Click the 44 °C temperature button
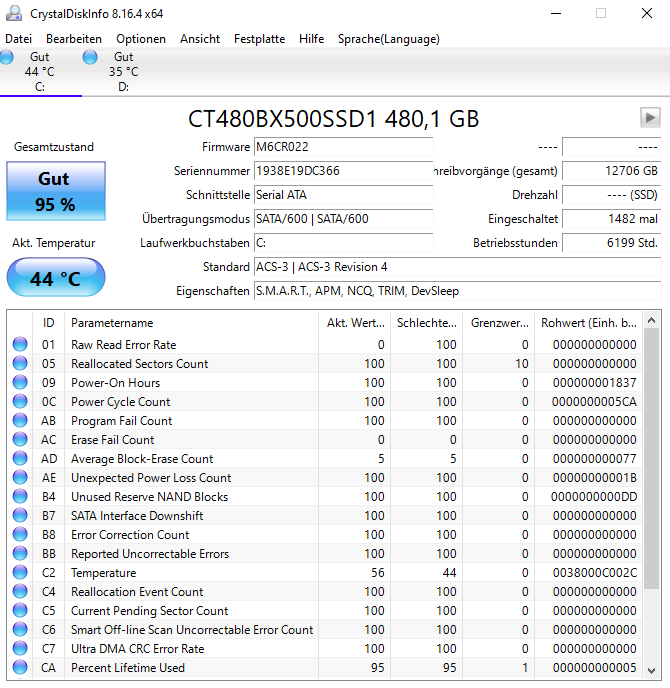The image size is (670, 688). 56,277
